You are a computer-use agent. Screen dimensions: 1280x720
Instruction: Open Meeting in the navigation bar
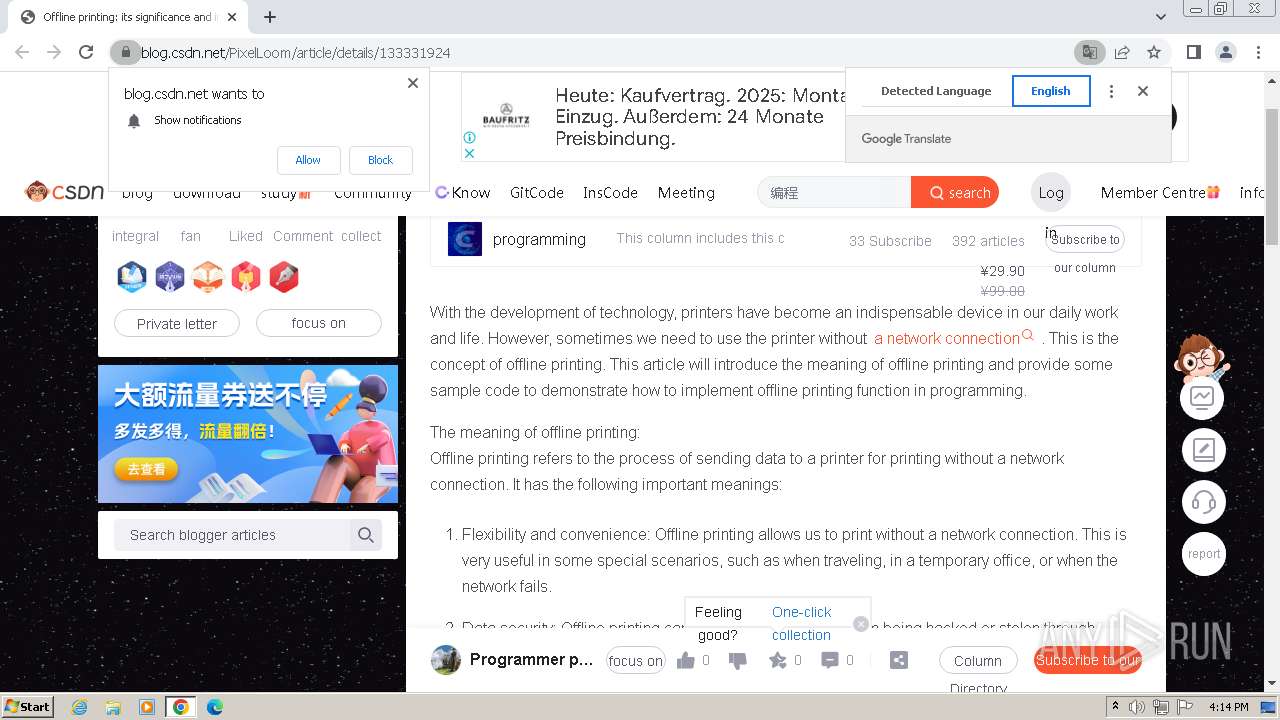coord(686,193)
